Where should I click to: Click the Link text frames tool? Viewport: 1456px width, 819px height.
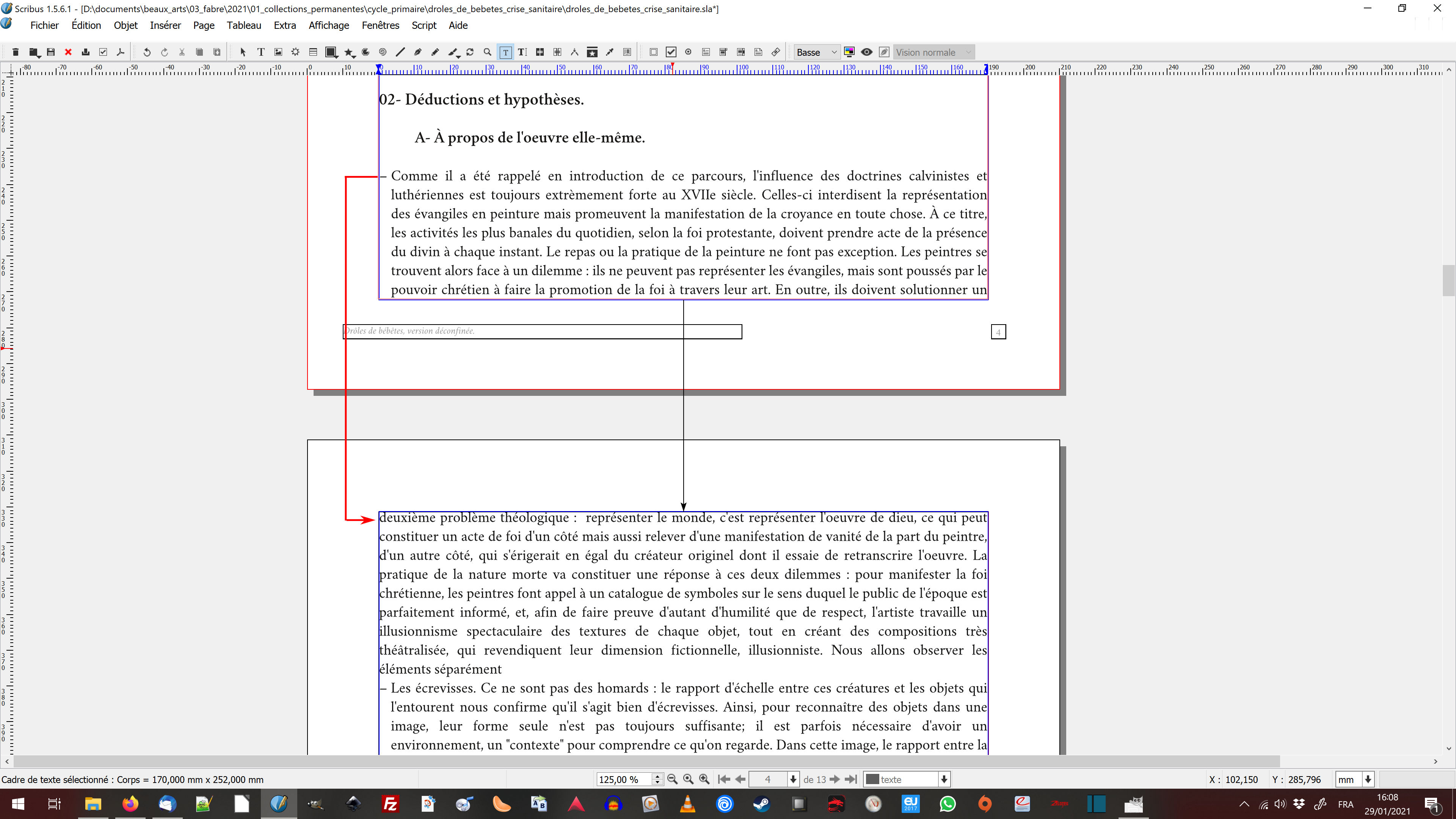(540, 52)
